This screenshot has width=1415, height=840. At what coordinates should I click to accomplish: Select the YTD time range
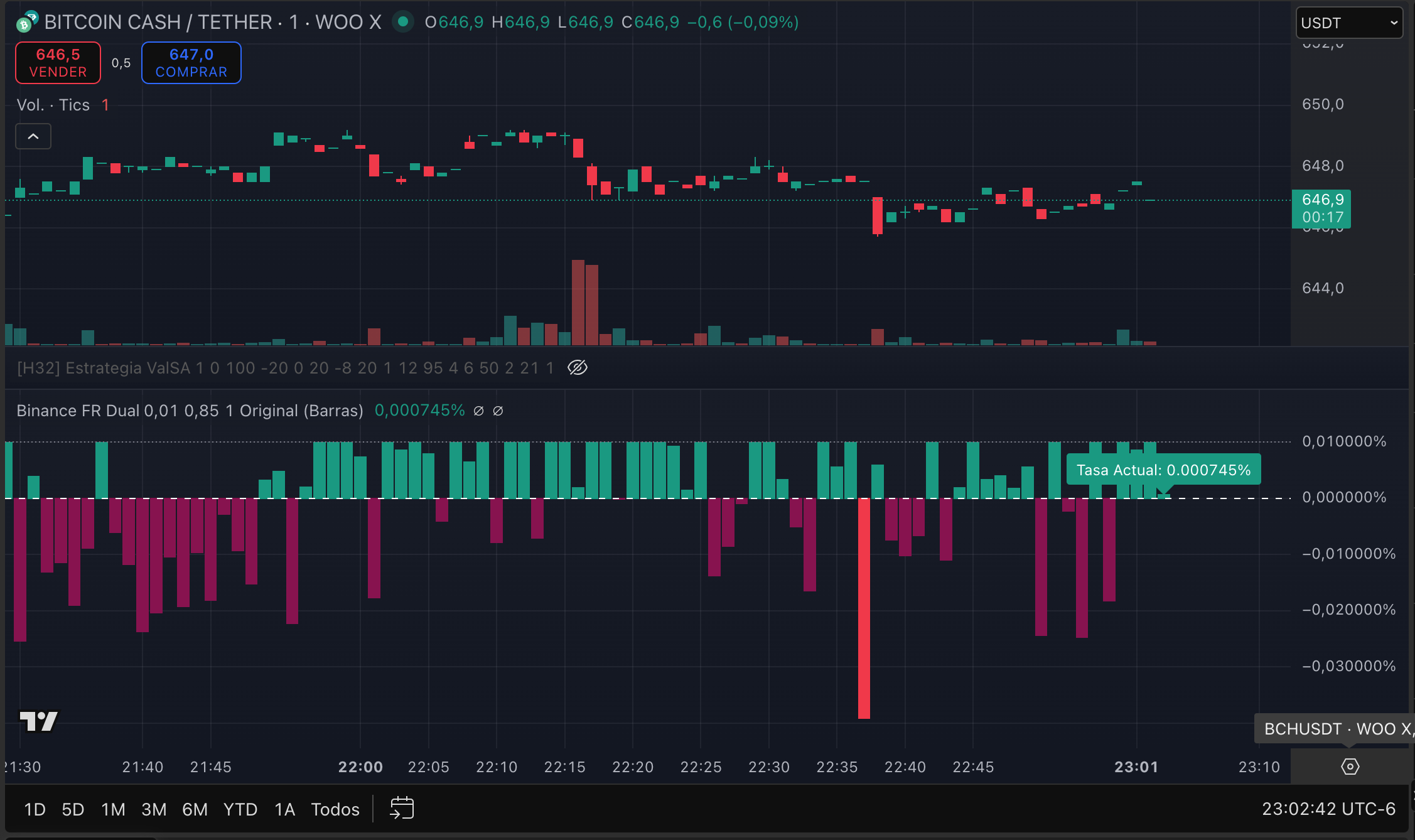click(240, 809)
